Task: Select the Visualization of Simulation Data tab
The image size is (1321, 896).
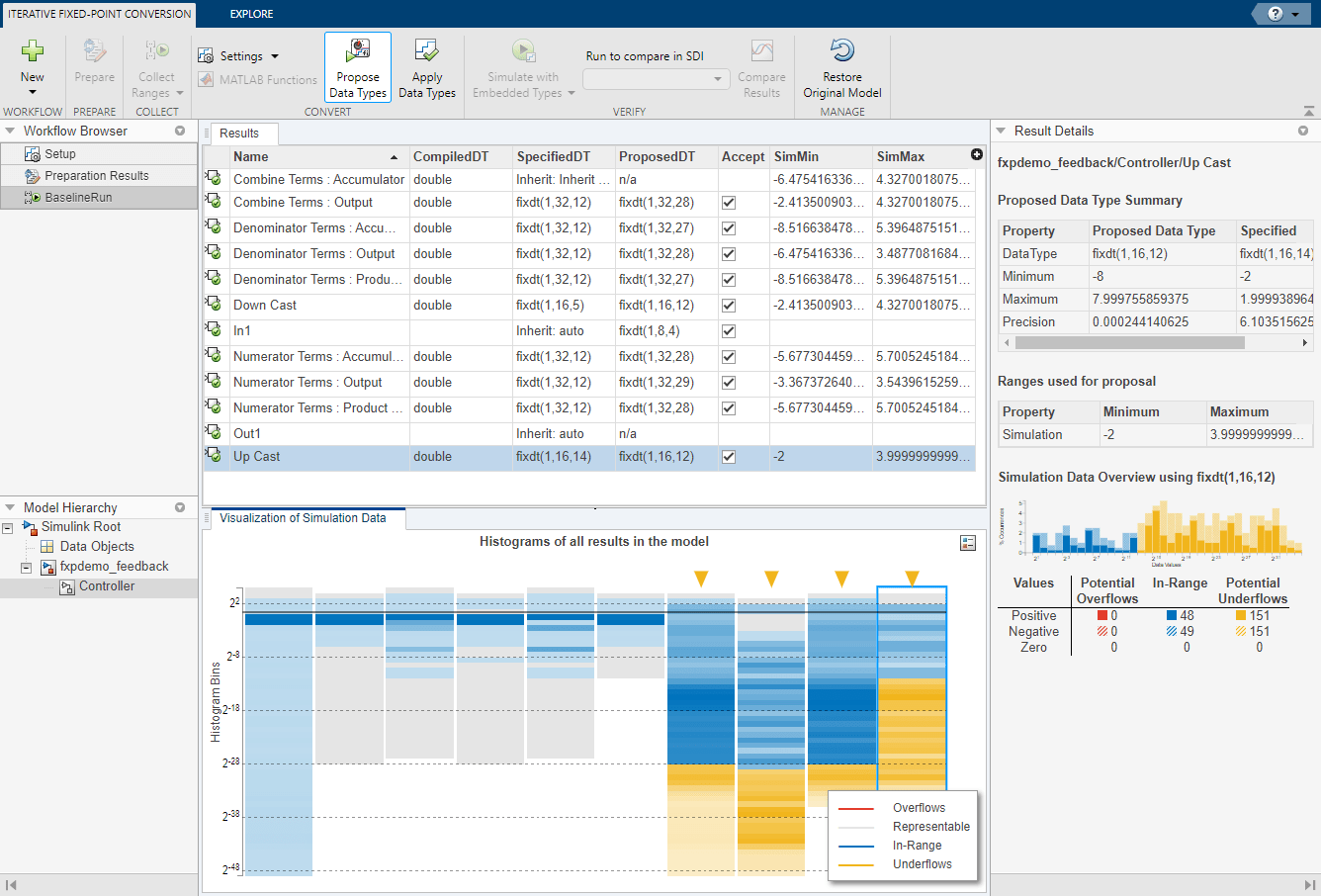Action: point(303,518)
